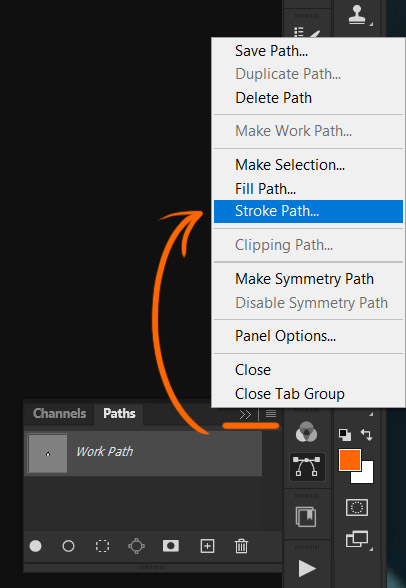Screen dimensions: 406x588
Task: Switch to the Channels tab
Action: pyautogui.click(x=59, y=413)
